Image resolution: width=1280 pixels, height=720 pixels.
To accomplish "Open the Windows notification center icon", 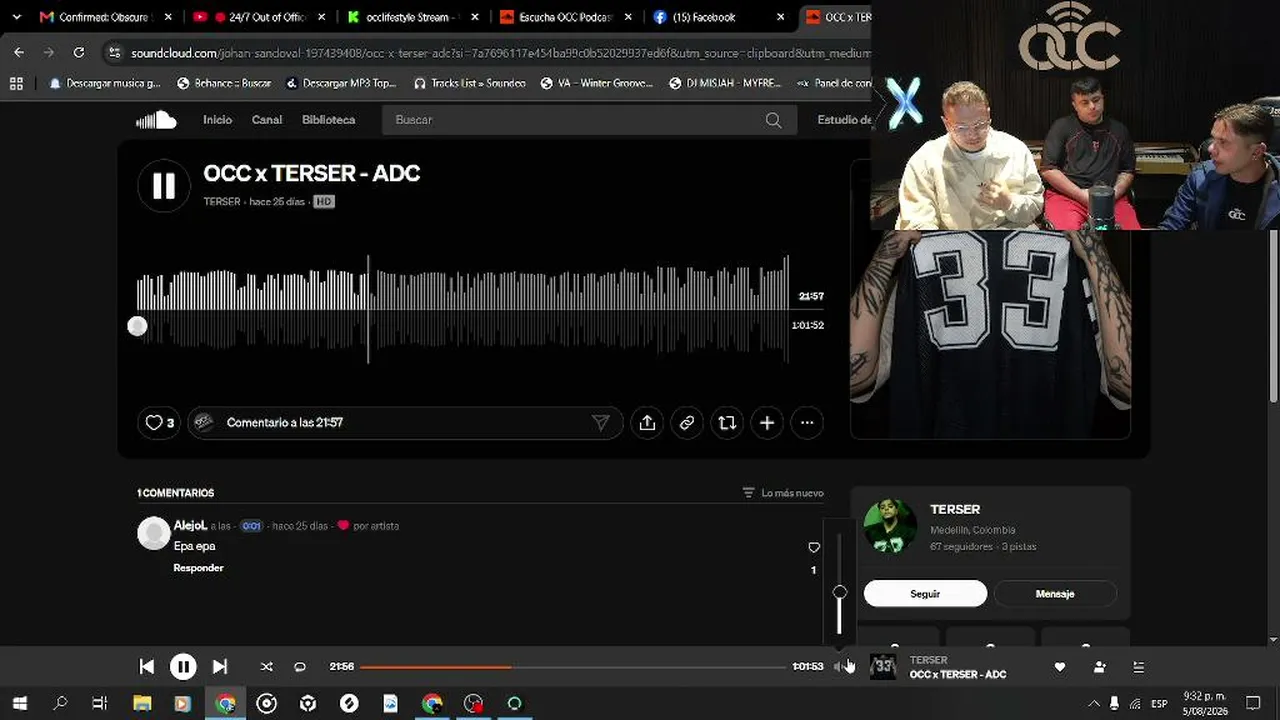I will tap(1253, 704).
